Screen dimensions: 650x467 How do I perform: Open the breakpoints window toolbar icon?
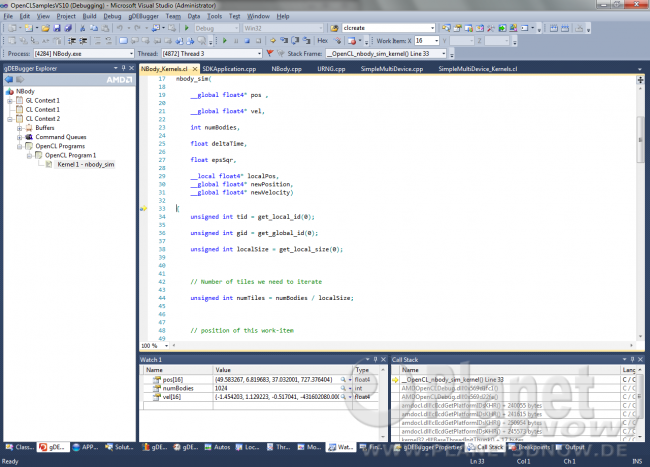pos(352,41)
